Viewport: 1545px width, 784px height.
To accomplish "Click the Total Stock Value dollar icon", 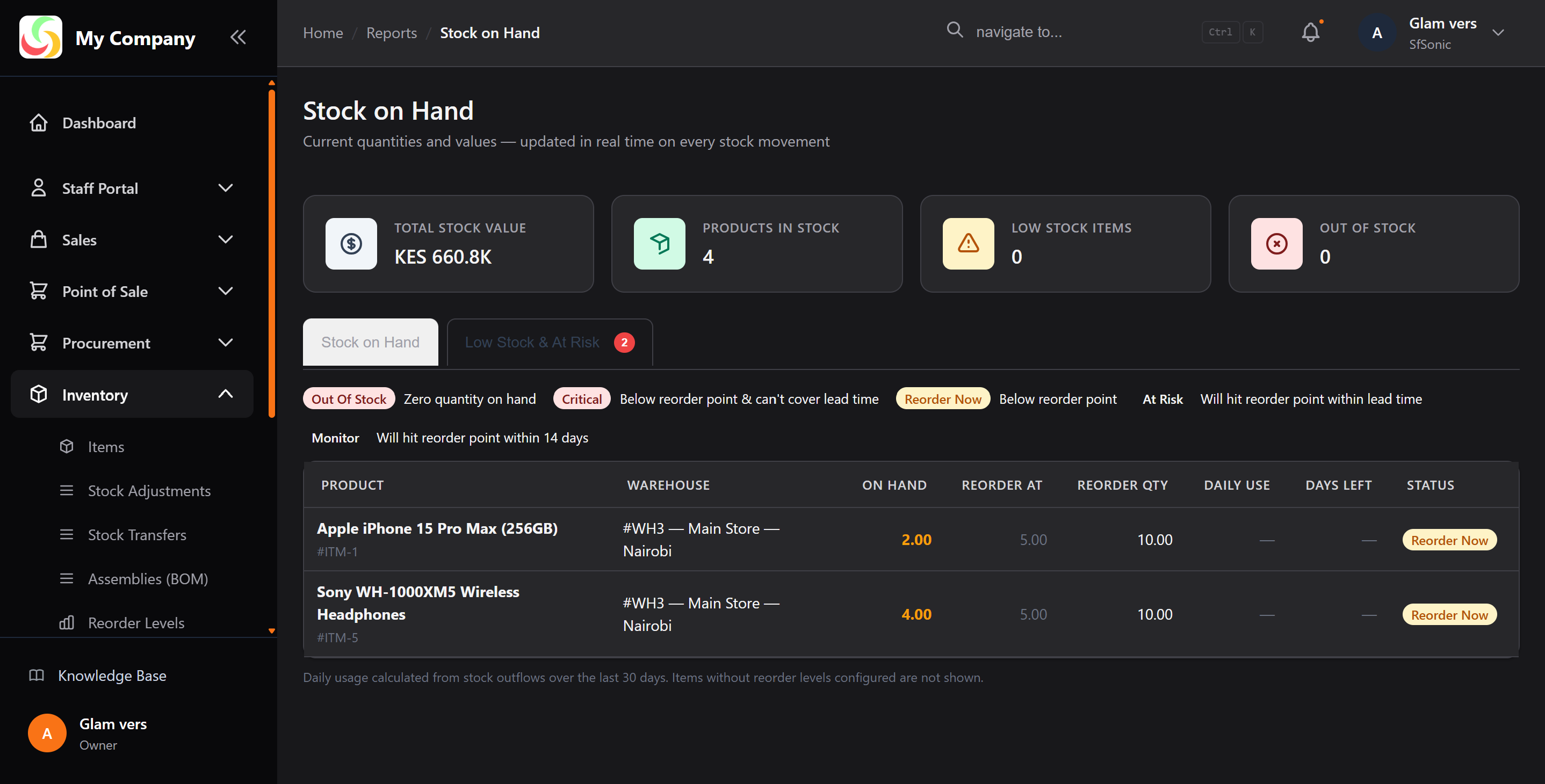I will [351, 243].
